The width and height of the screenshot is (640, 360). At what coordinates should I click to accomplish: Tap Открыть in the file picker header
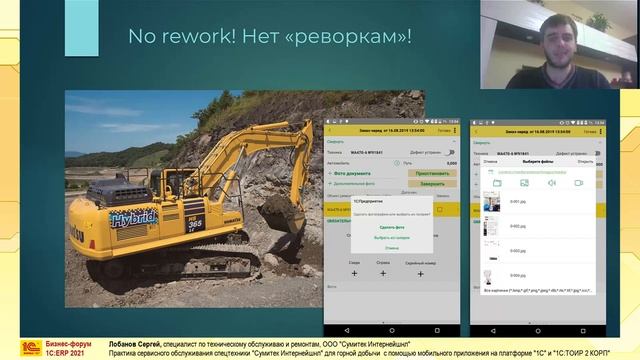[585, 162]
